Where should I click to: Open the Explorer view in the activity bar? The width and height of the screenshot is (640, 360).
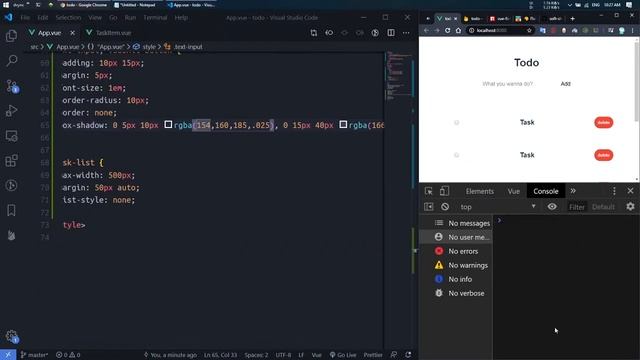click(11, 36)
